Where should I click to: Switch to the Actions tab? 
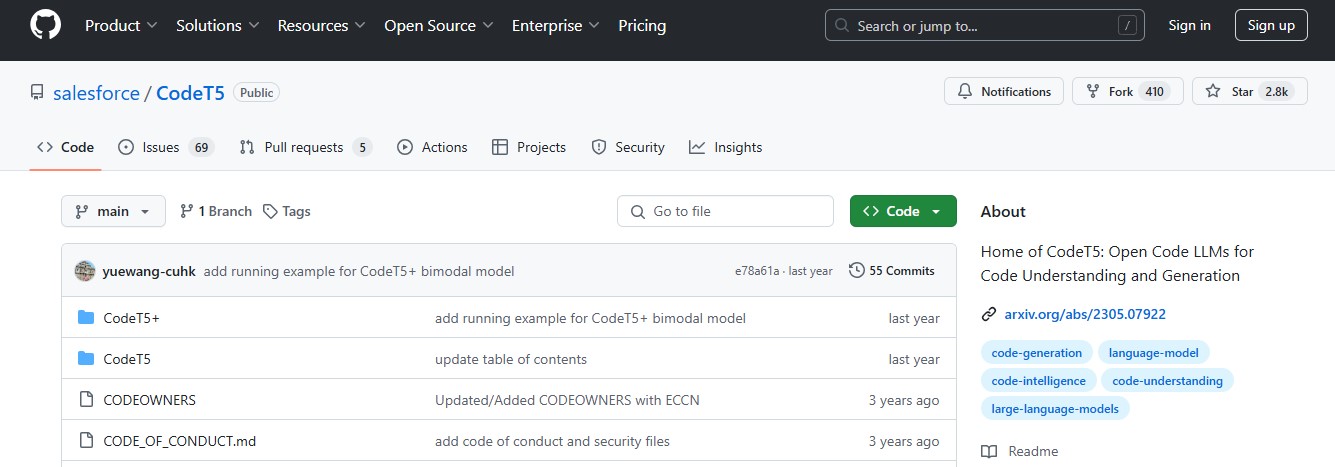point(432,147)
